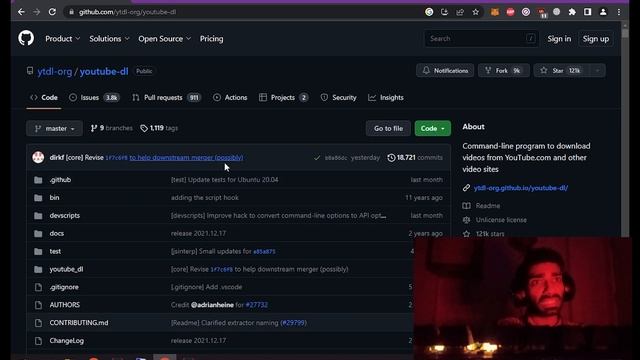
Task: Toggle the browser side panel icon
Action: pos(587,12)
